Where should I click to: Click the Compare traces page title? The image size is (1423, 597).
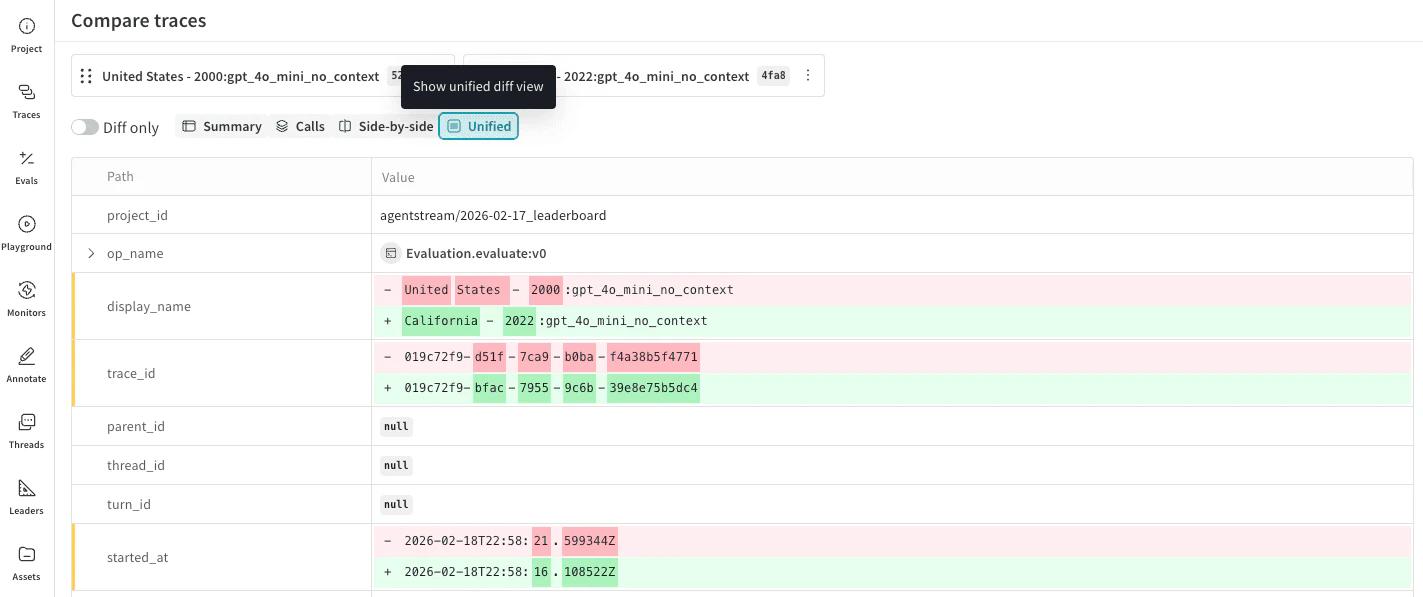click(138, 20)
